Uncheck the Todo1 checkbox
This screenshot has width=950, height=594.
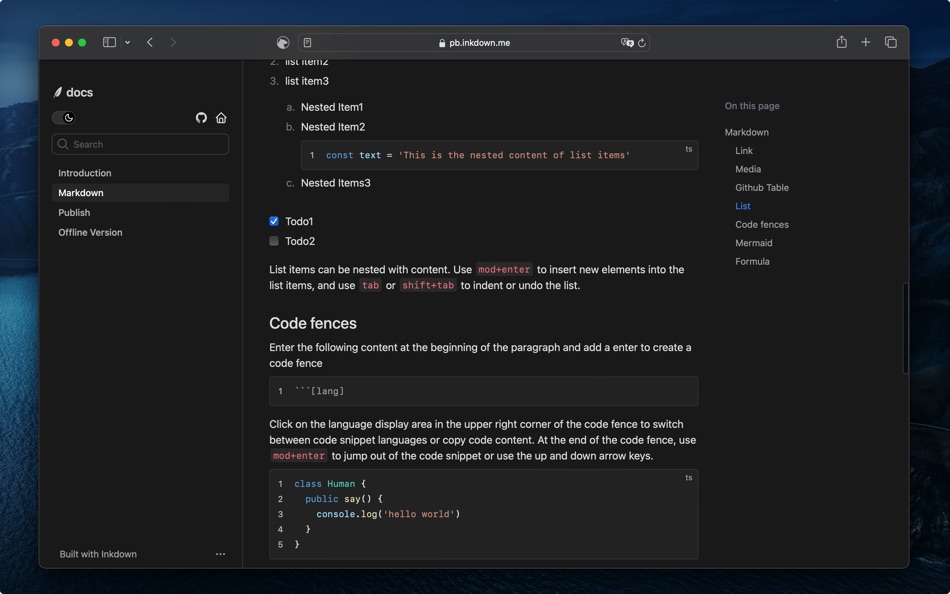(274, 221)
